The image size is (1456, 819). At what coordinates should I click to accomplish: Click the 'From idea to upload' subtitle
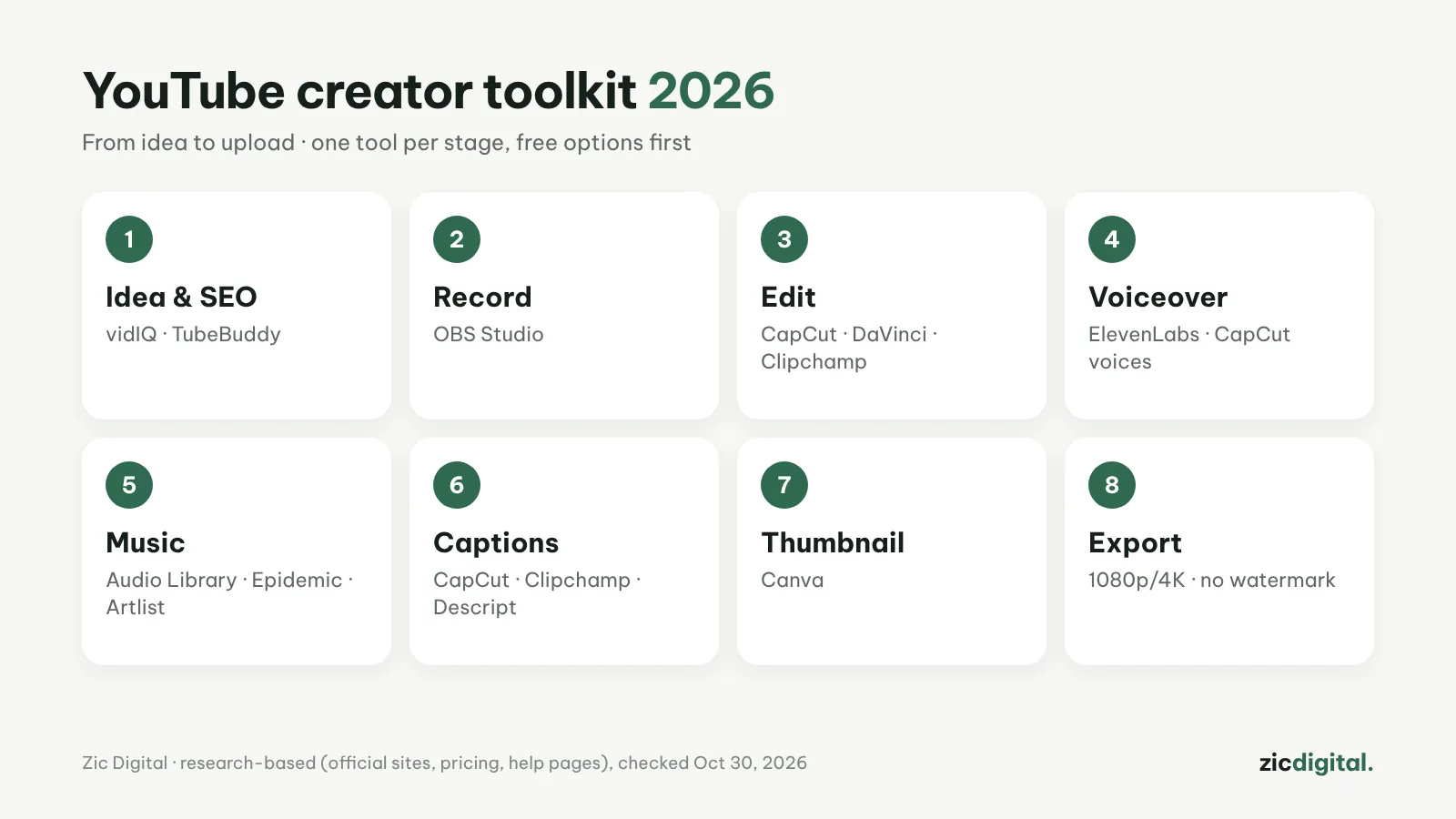click(x=387, y=143)
